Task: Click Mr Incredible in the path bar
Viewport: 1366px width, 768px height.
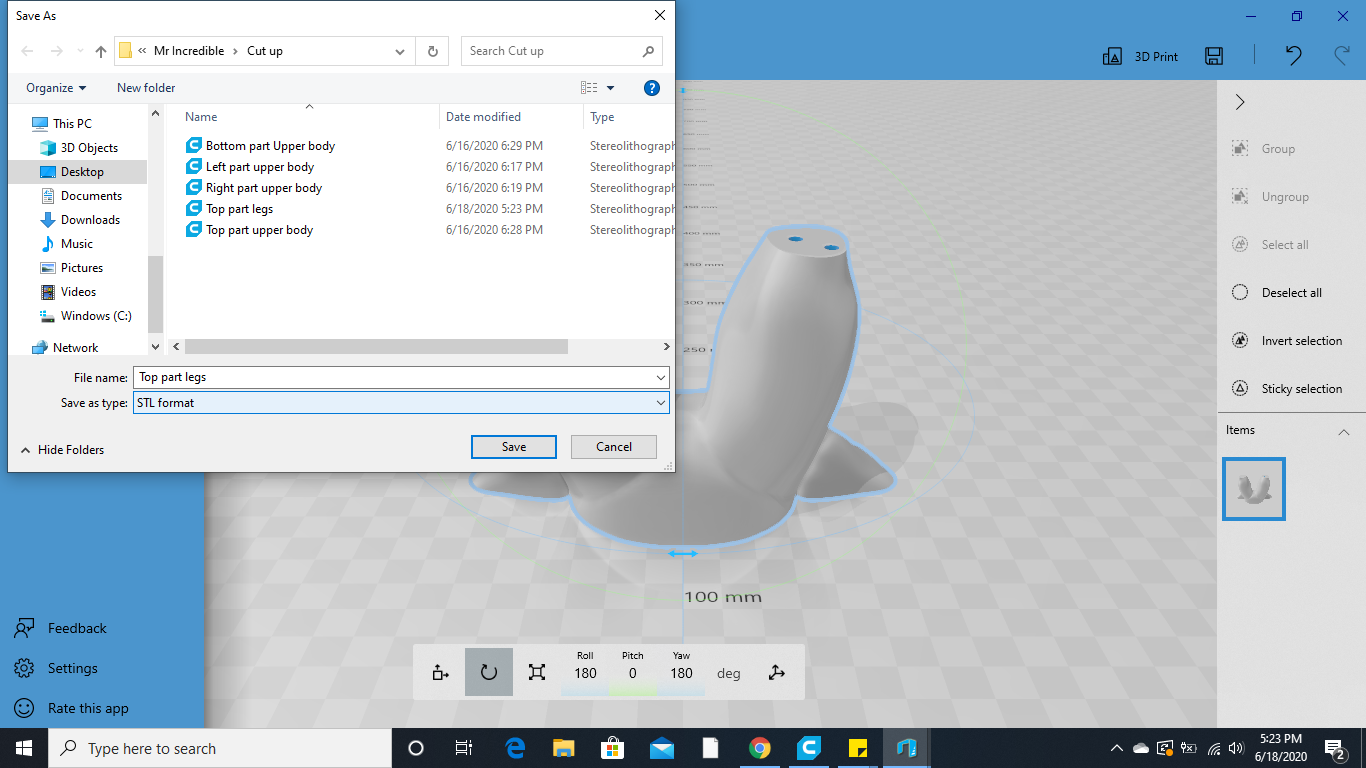Action: [189, 51]
